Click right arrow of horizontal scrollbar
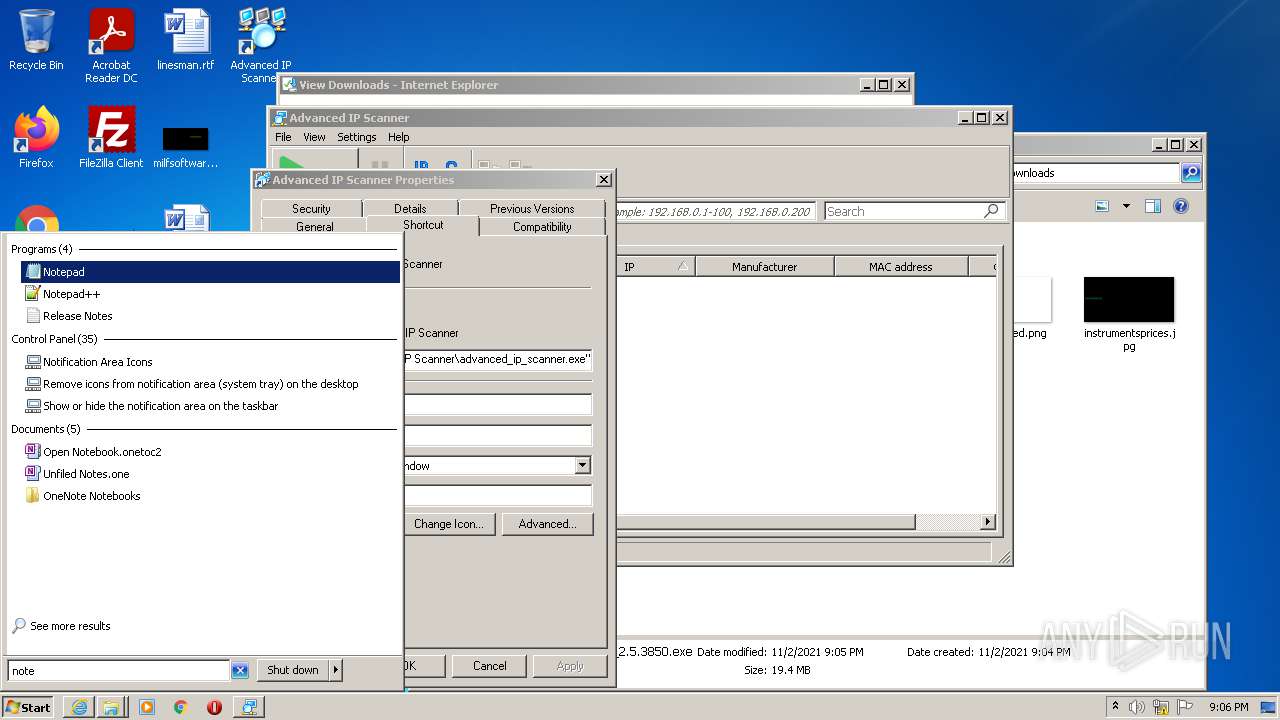Image resolution: width=1280 pixels, height=720 pixels. tap(988, 522)
